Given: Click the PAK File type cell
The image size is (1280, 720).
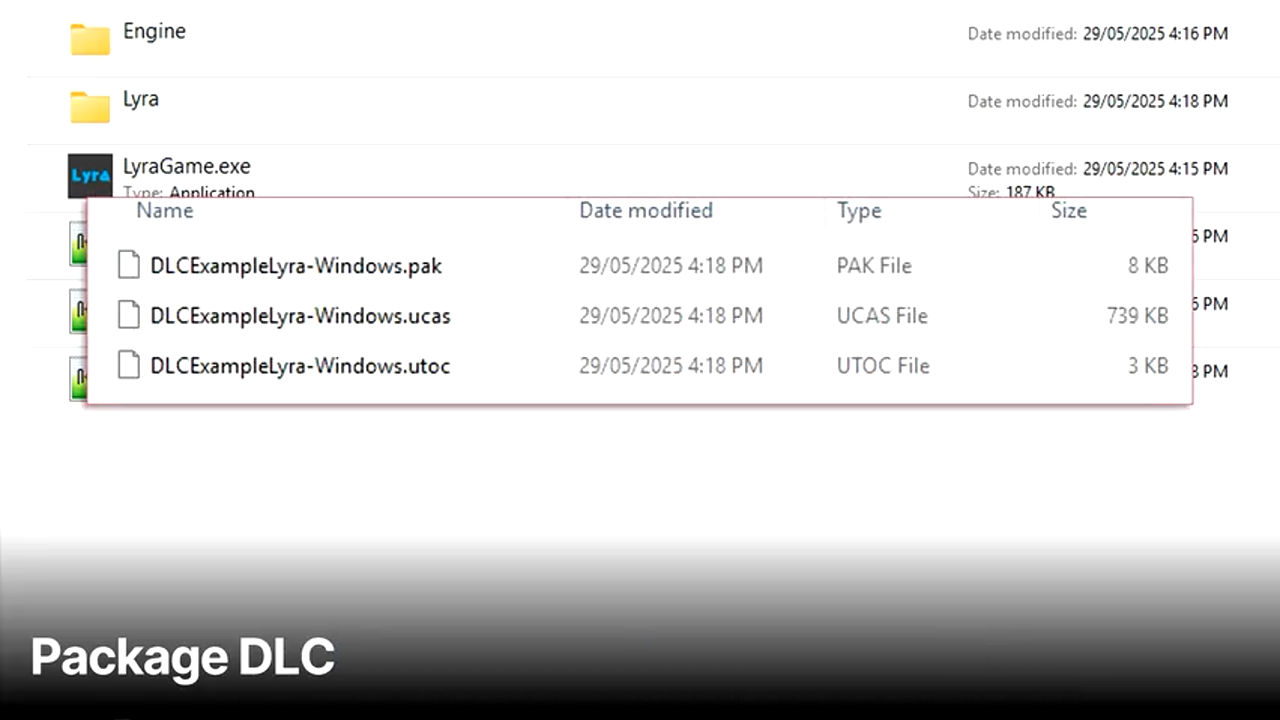Looking at the screenshot, I should [x=874, y=266].
